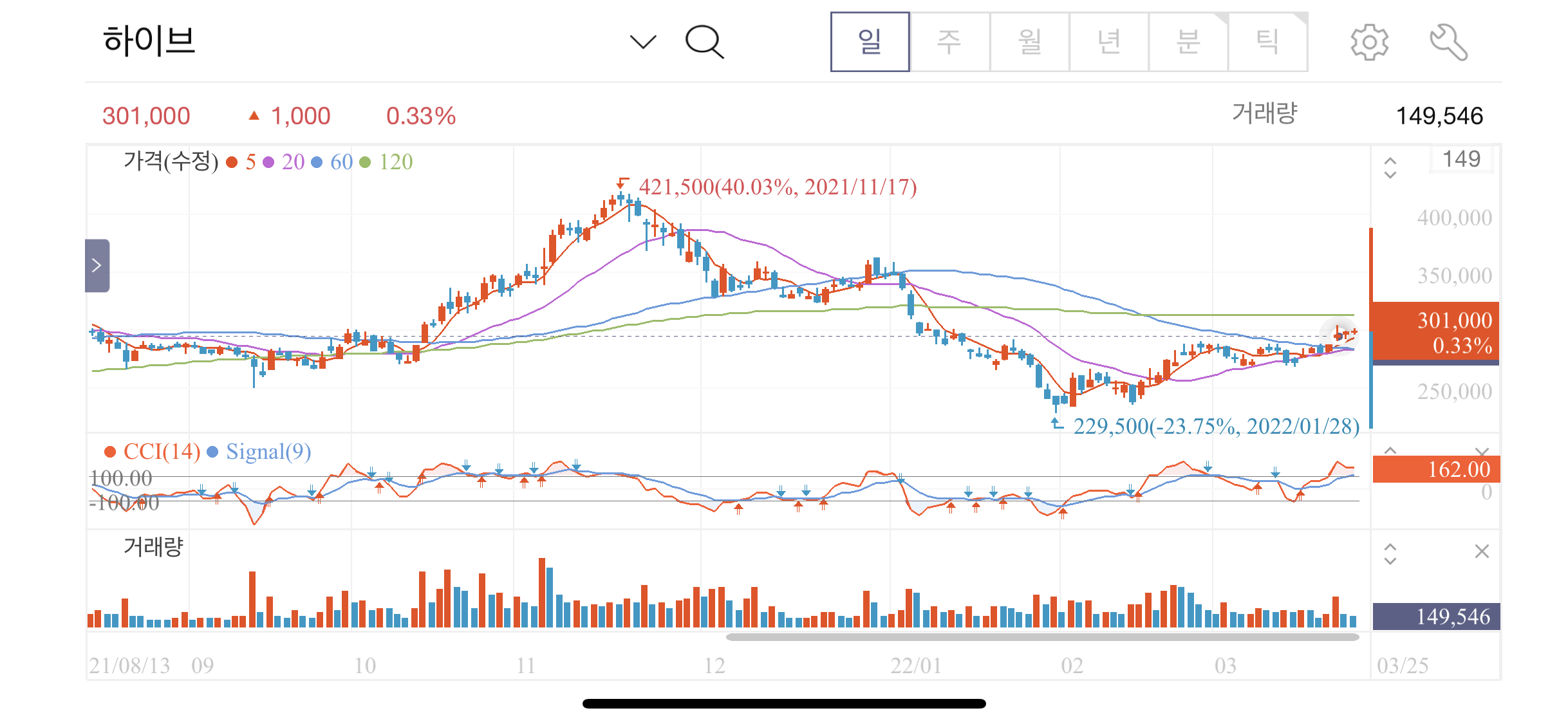
Task: Click the CCI(14) indicator label
Action: tap(161, 452)
